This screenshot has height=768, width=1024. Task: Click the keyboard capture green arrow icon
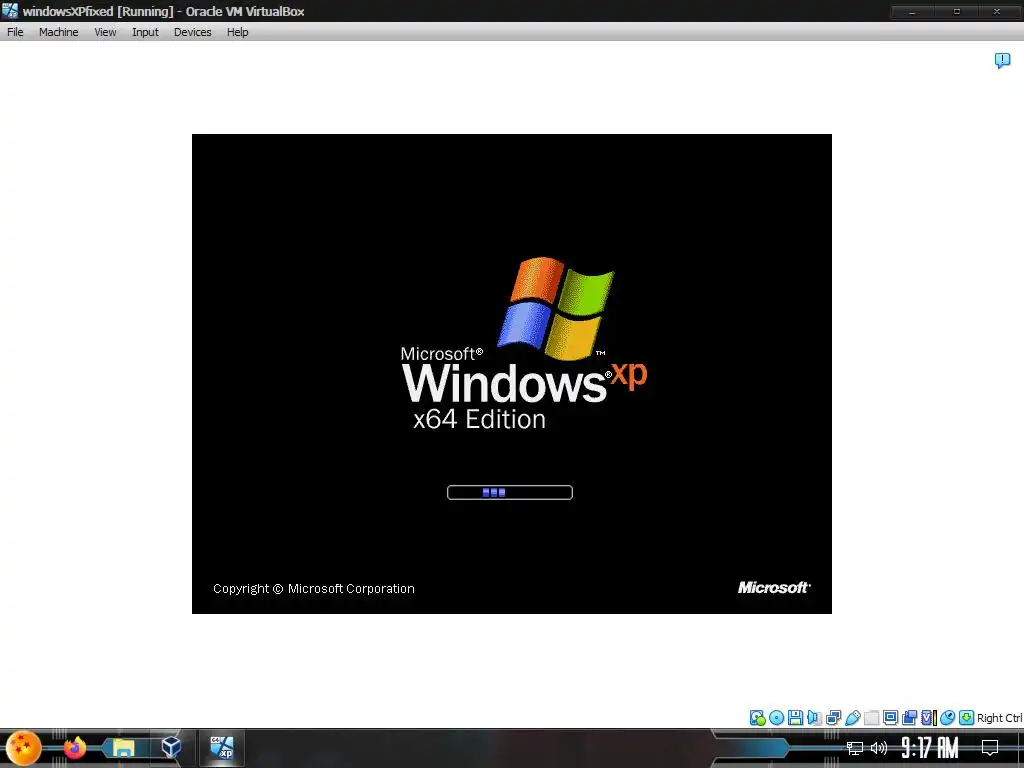click(x=967, y=718)
